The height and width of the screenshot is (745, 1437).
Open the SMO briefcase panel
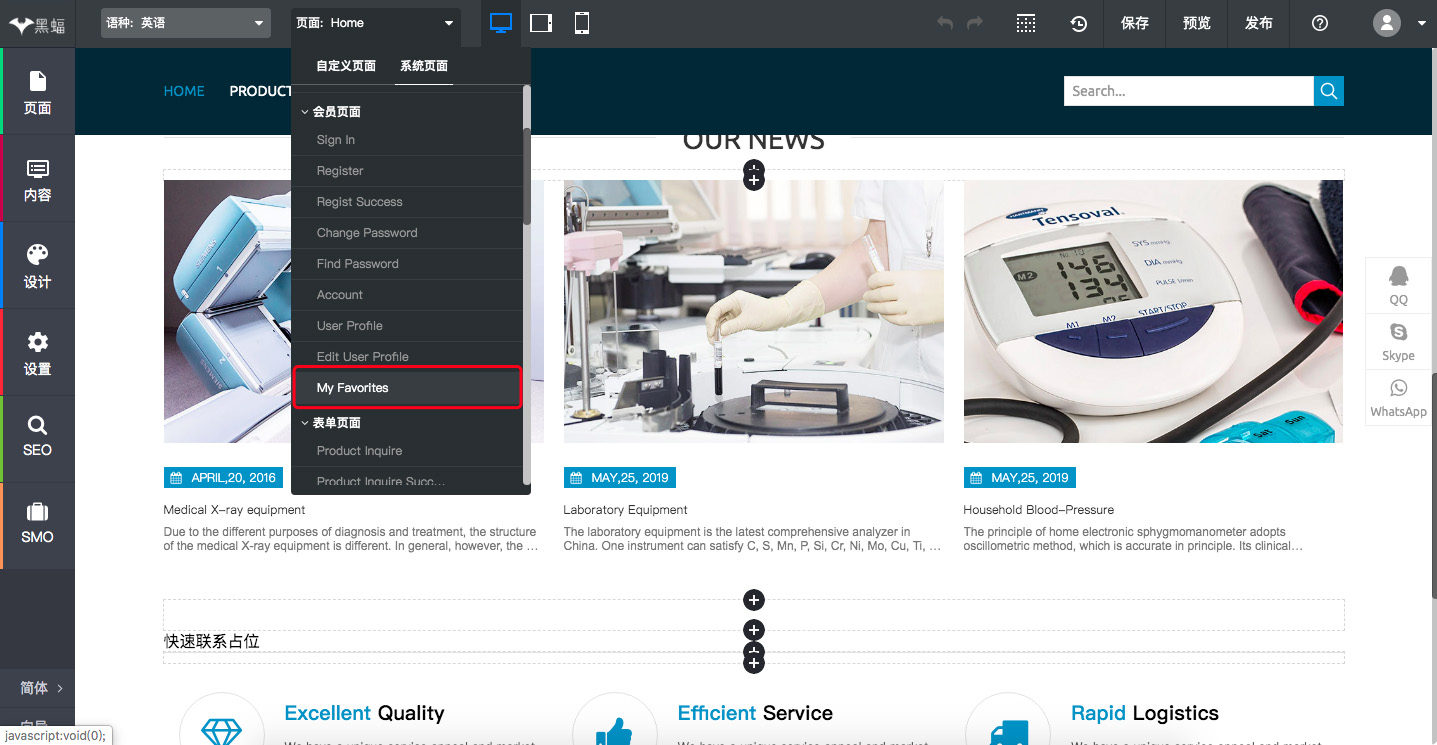coord(37,524)
